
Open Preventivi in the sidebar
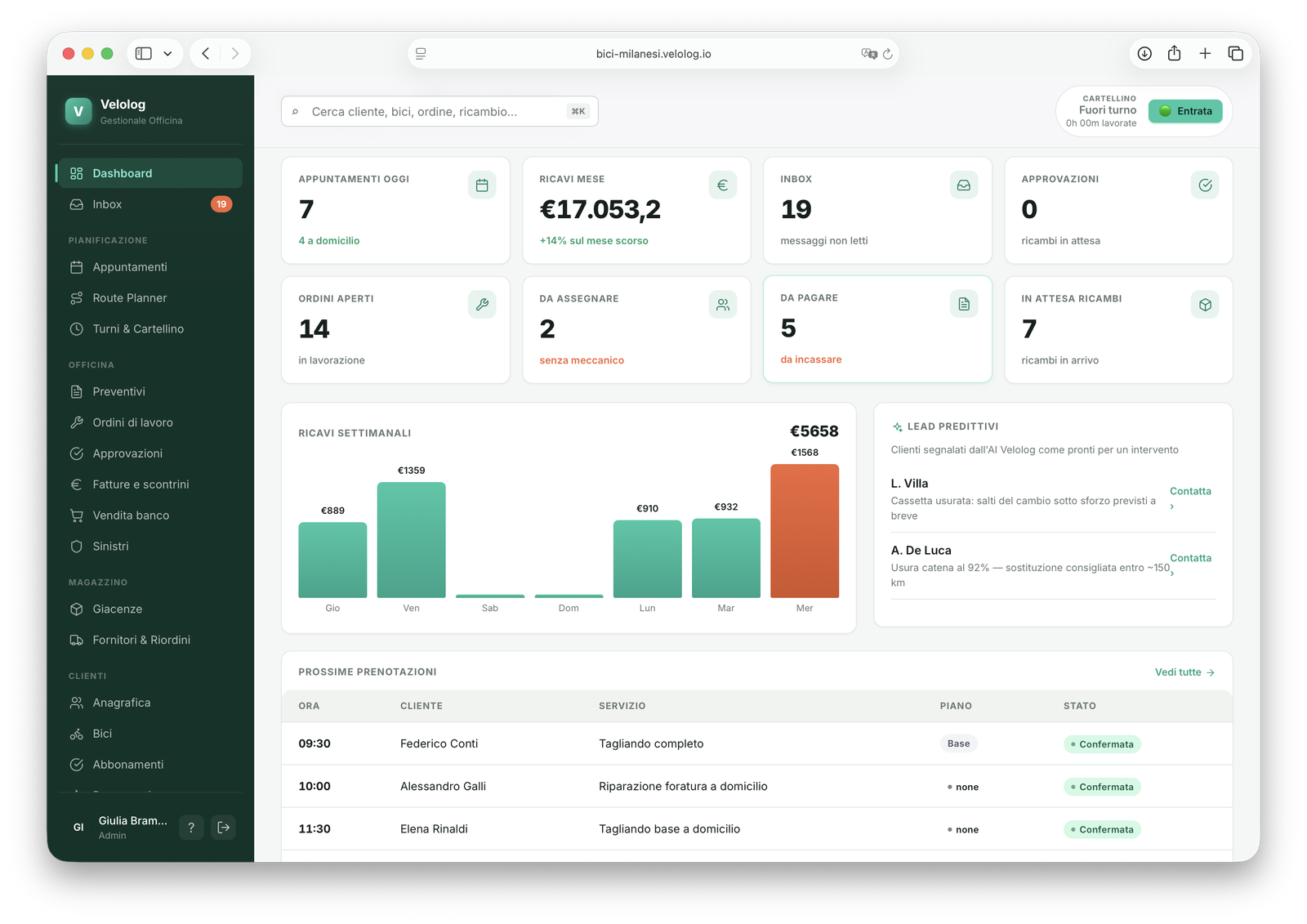pyautogui.click(x=149, y=391)
